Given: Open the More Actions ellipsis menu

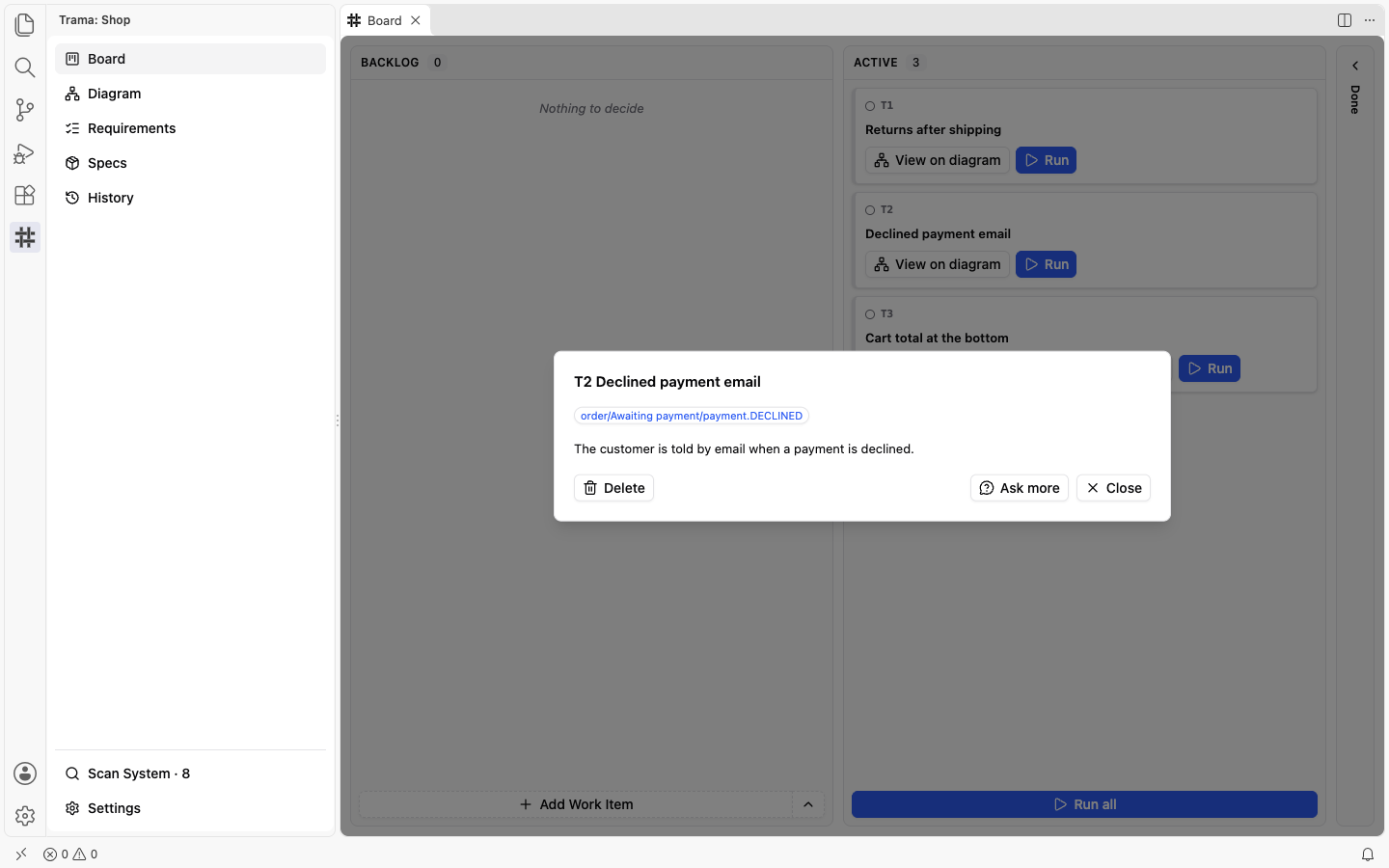Looking at the screenshot, I should 1370,20.
